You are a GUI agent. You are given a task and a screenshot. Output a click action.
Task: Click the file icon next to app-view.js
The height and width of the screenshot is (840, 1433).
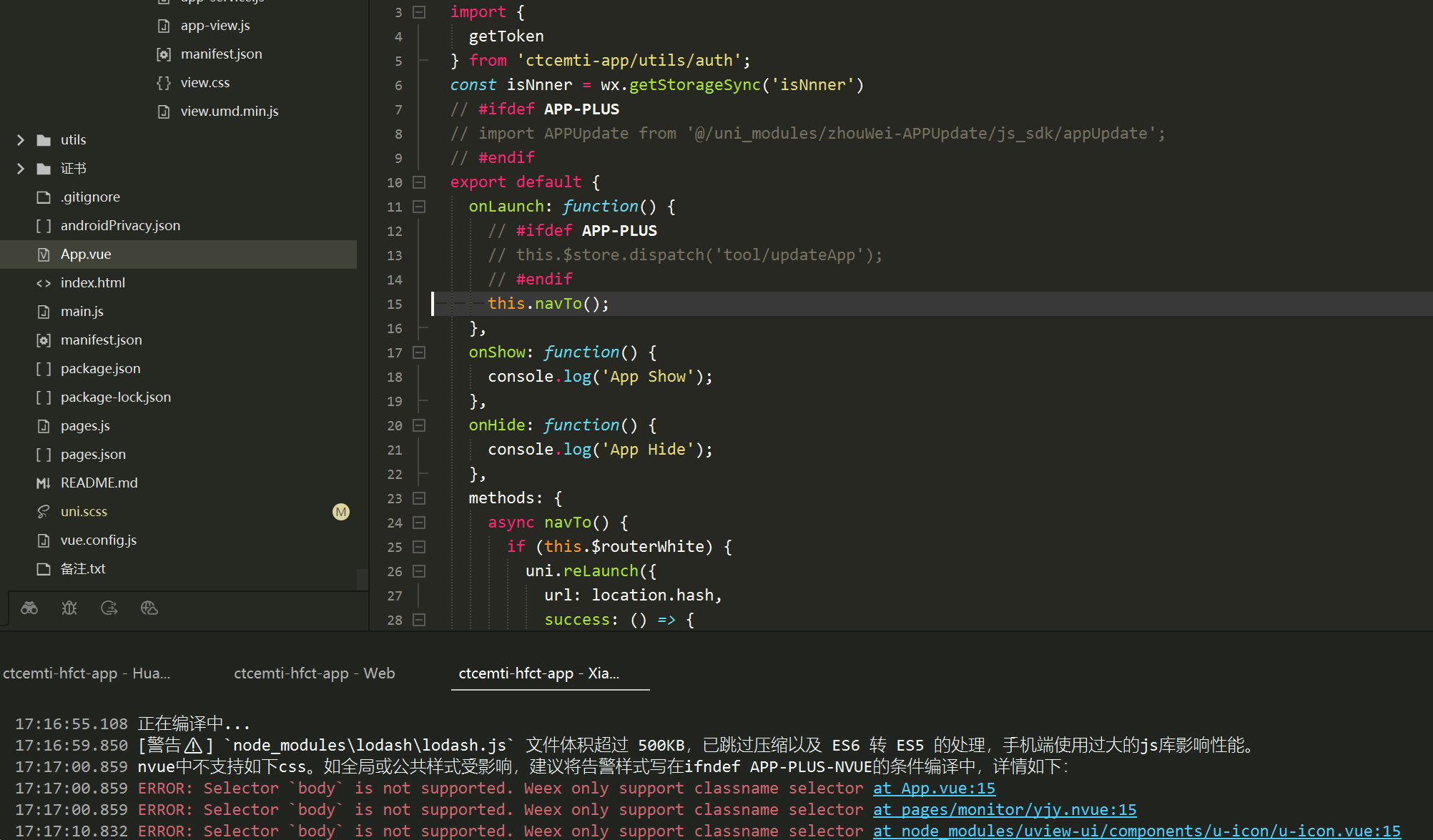pyautogui.click(x=162, y=25)
